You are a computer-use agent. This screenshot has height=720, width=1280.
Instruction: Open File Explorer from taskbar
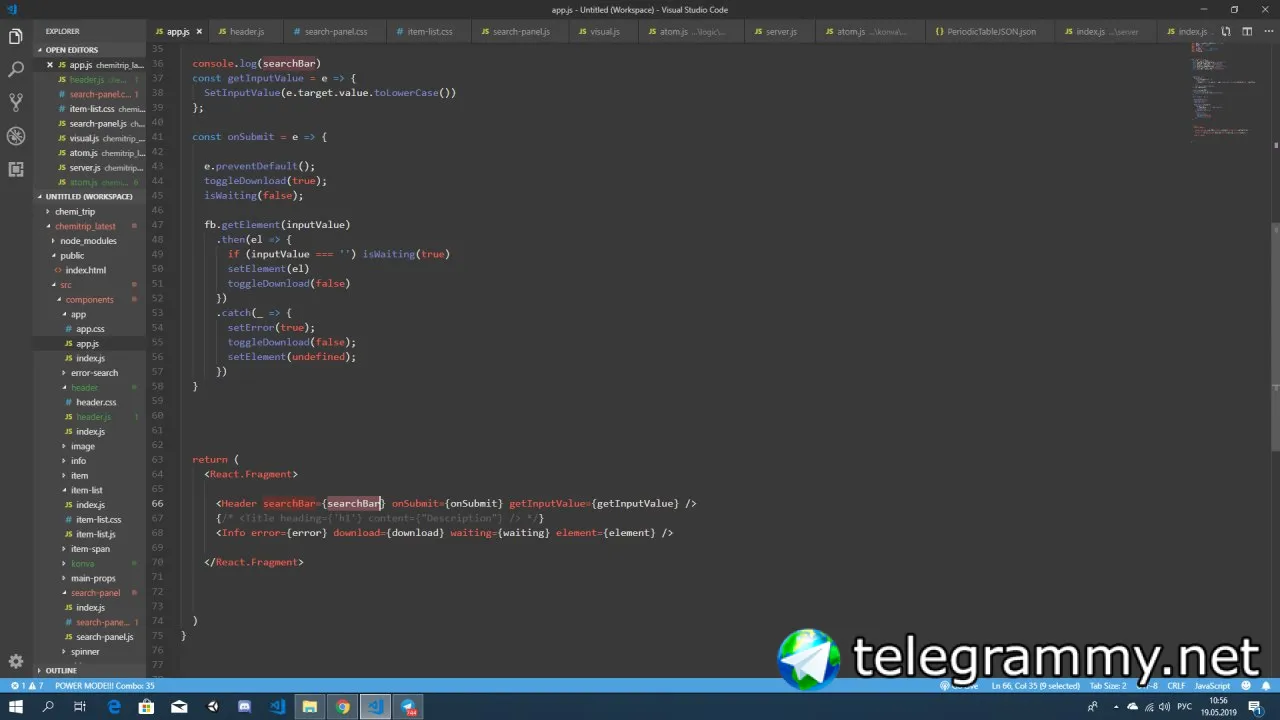[x=310, y=707]
